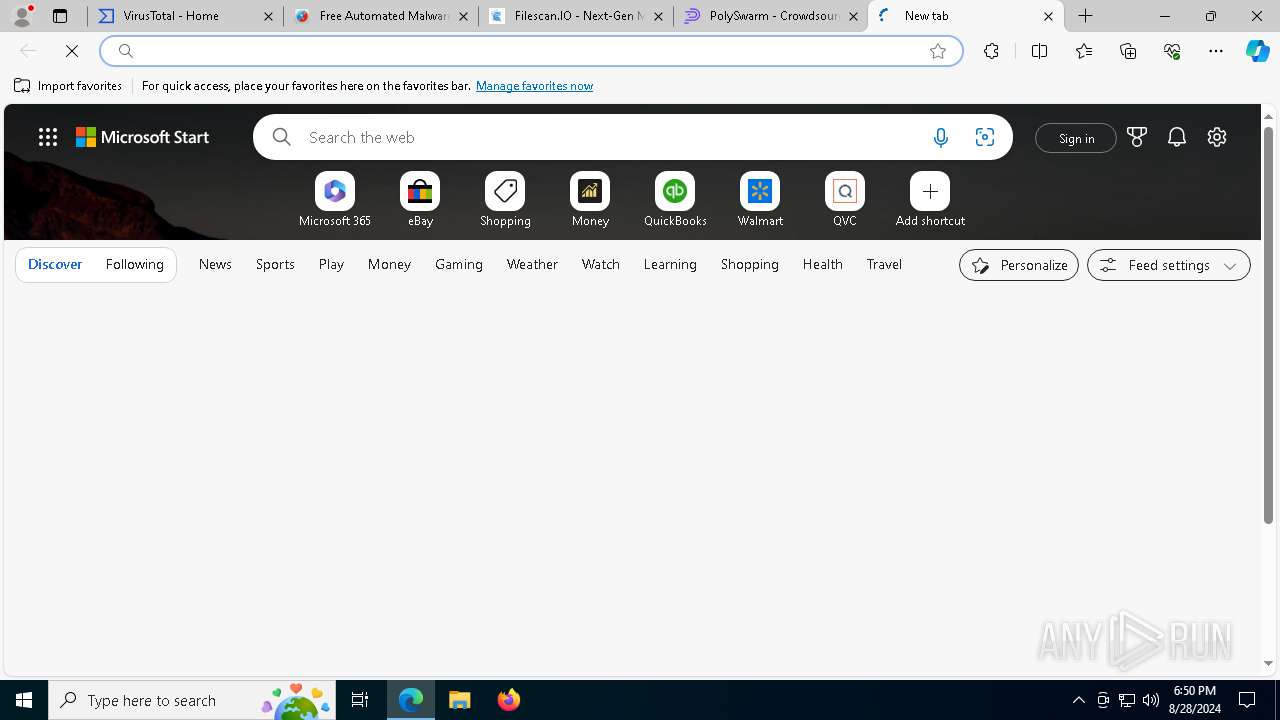Close the New tab tab
The height and width of the screenshot is (720, 1280).
pyautogui.click(x=1048, y=16)
